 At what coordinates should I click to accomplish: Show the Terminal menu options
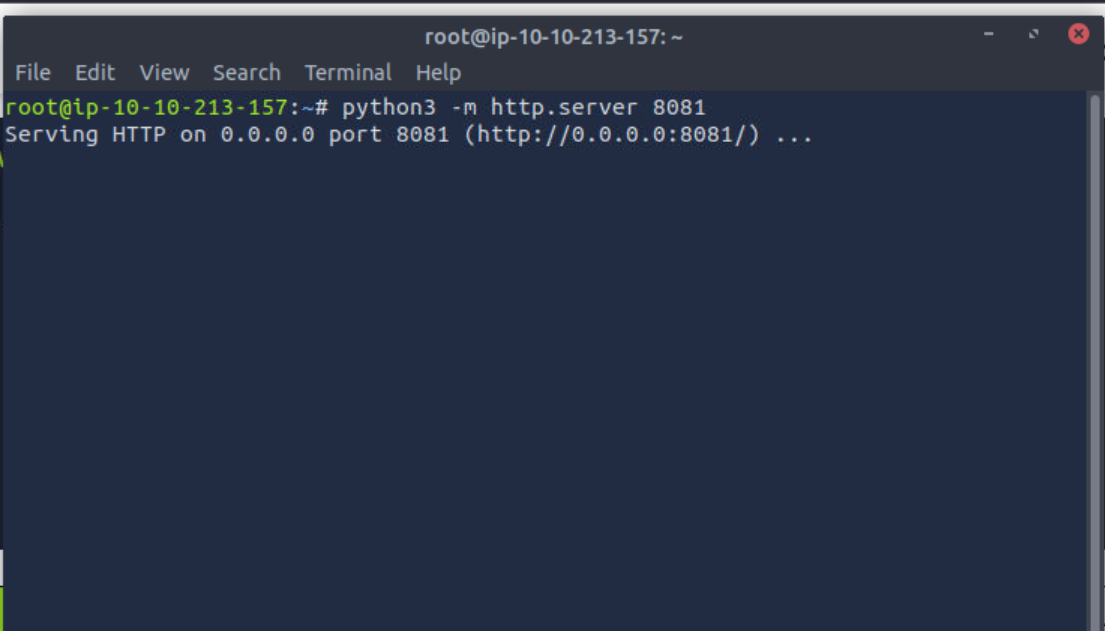tap(348, 73)
